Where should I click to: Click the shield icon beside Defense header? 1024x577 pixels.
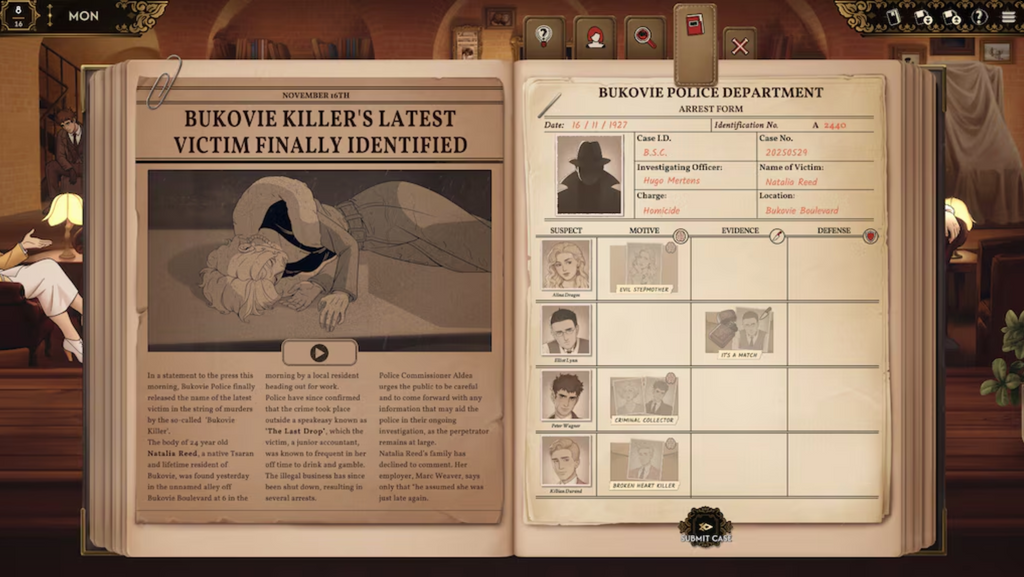point(870,236)
